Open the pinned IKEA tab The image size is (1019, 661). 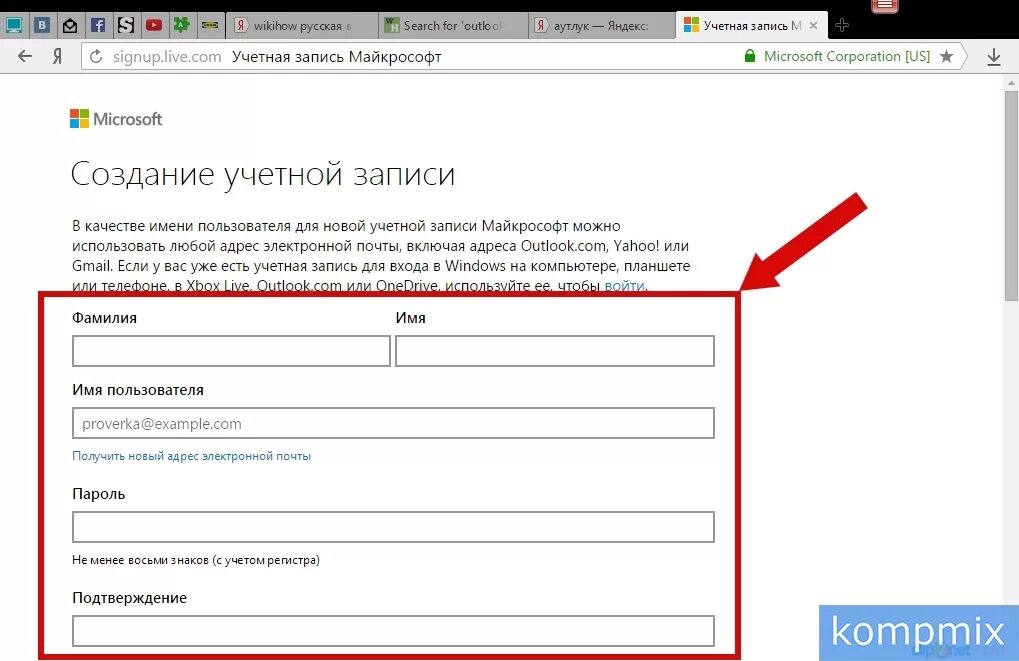210,25
